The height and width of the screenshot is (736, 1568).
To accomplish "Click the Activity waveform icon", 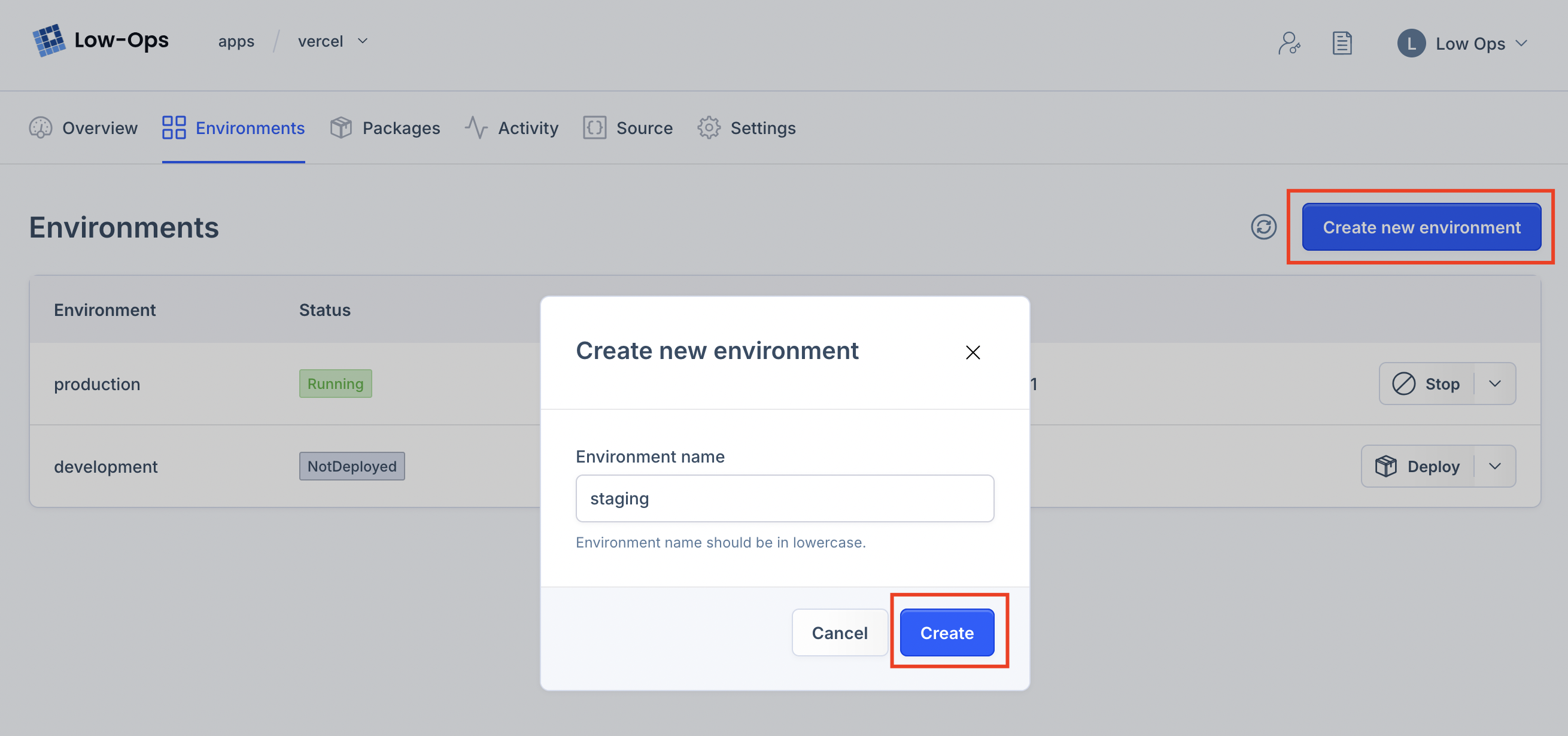I will coord(476,128).
